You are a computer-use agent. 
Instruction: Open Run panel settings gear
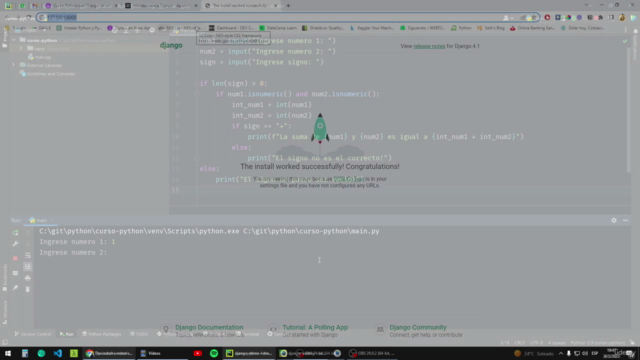click(x=614, y=220)
